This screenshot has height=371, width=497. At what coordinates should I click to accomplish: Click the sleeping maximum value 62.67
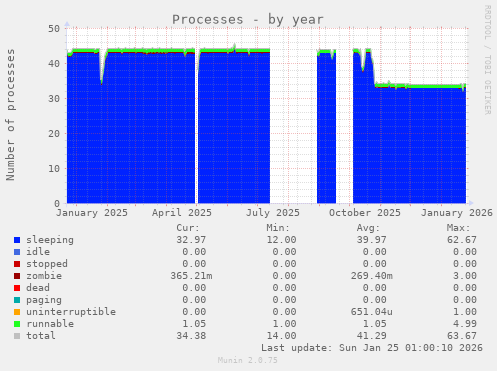461,240
